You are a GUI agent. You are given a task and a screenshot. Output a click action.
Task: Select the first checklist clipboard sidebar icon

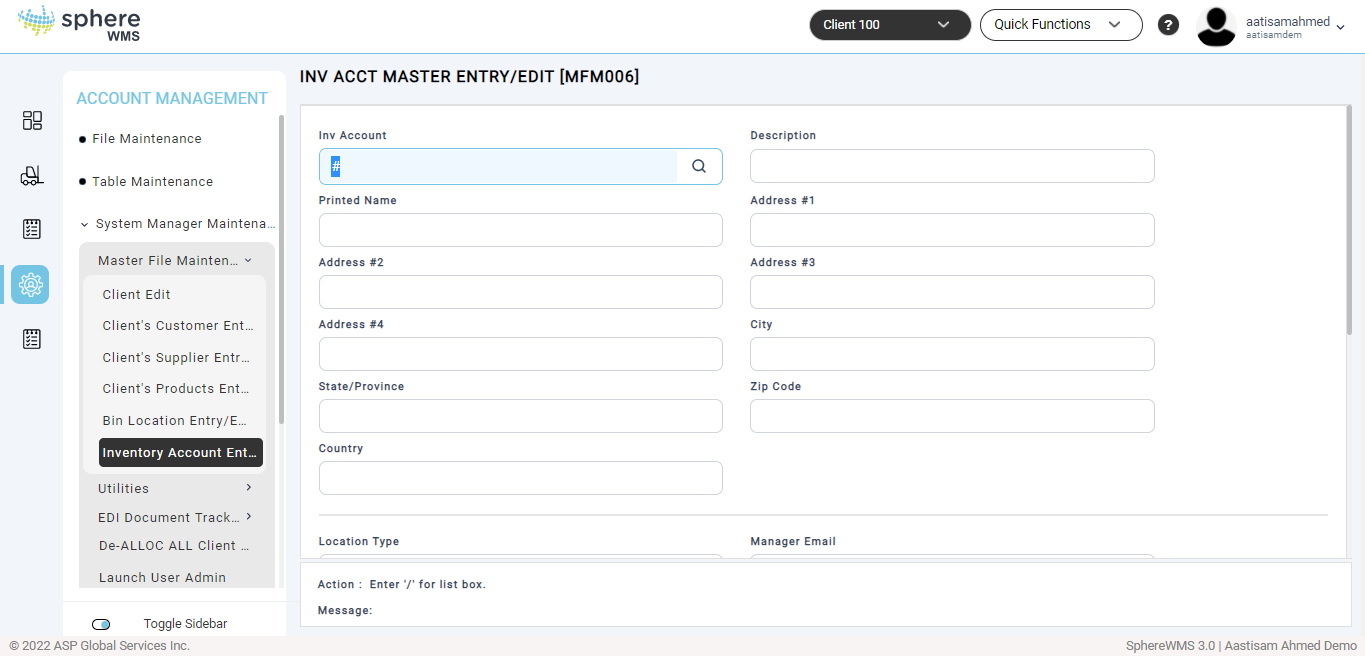click(32, 229)
